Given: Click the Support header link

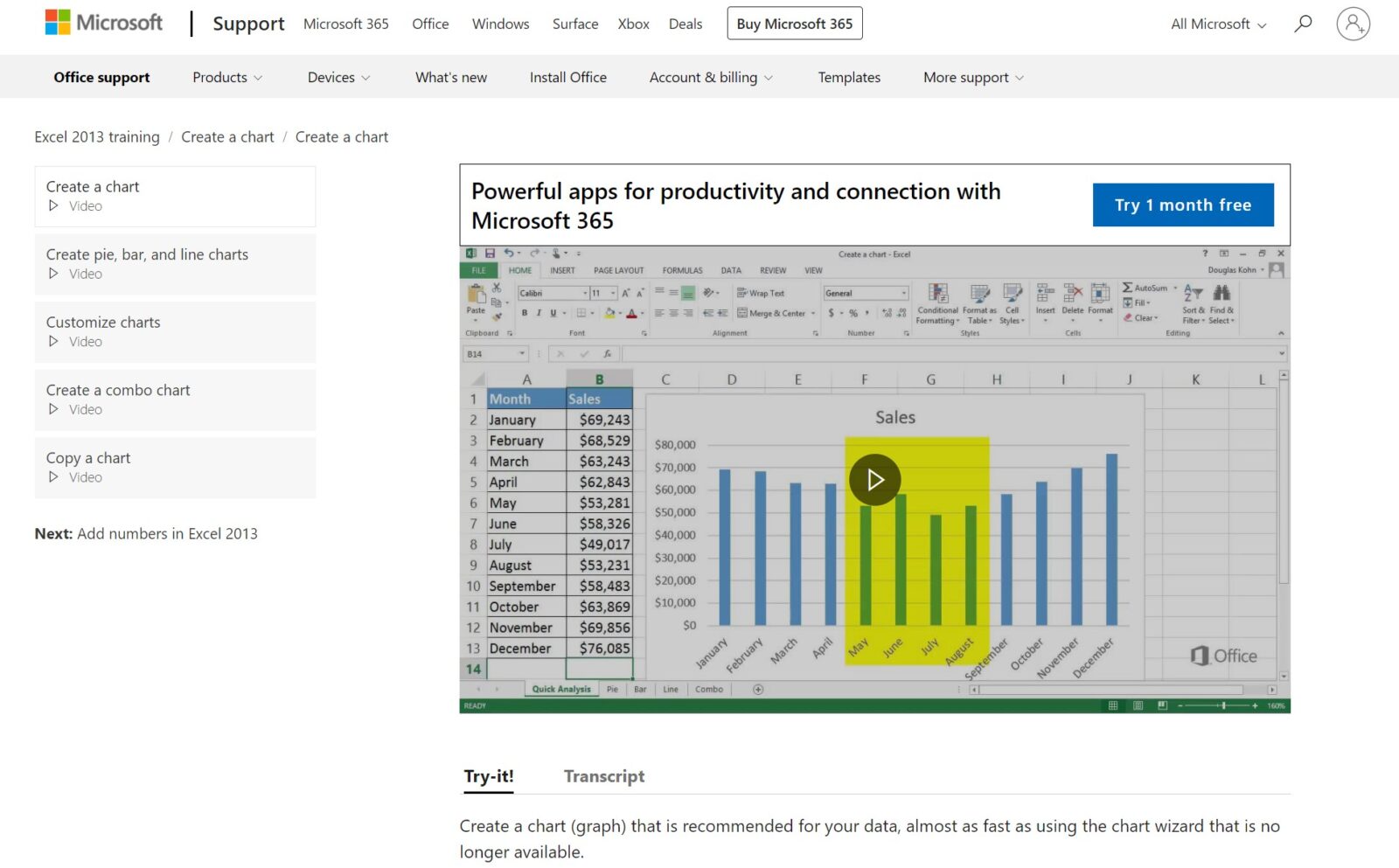Looking at the screenshot, I should tap(248, 24).
